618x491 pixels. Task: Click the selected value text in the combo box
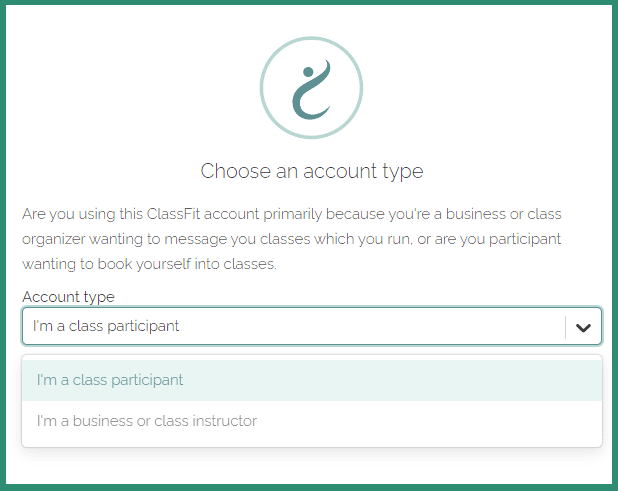[106, 326]
